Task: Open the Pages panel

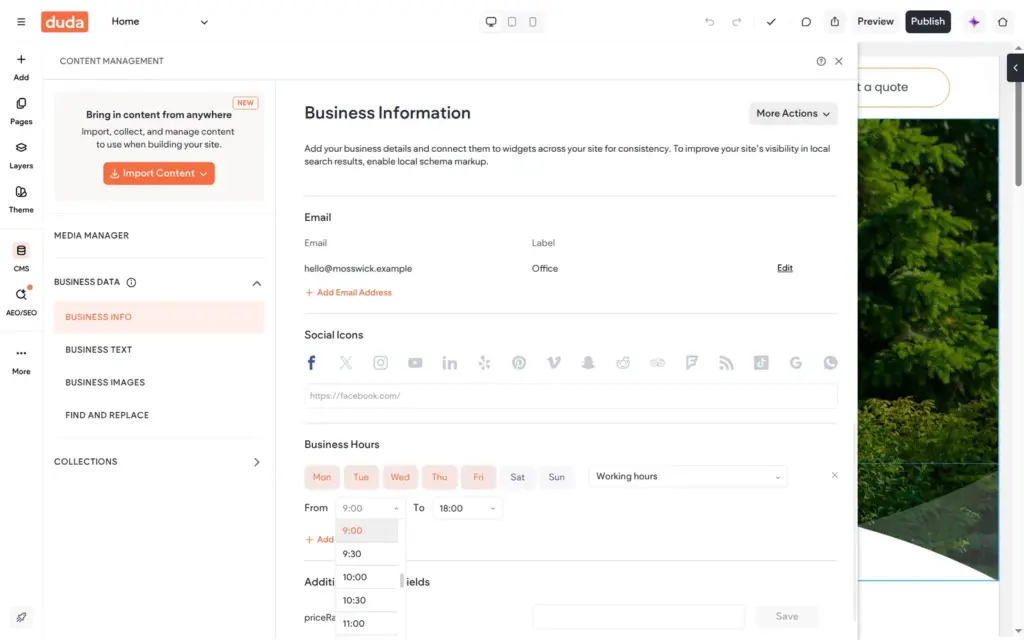Action: (x=21, y=111)
